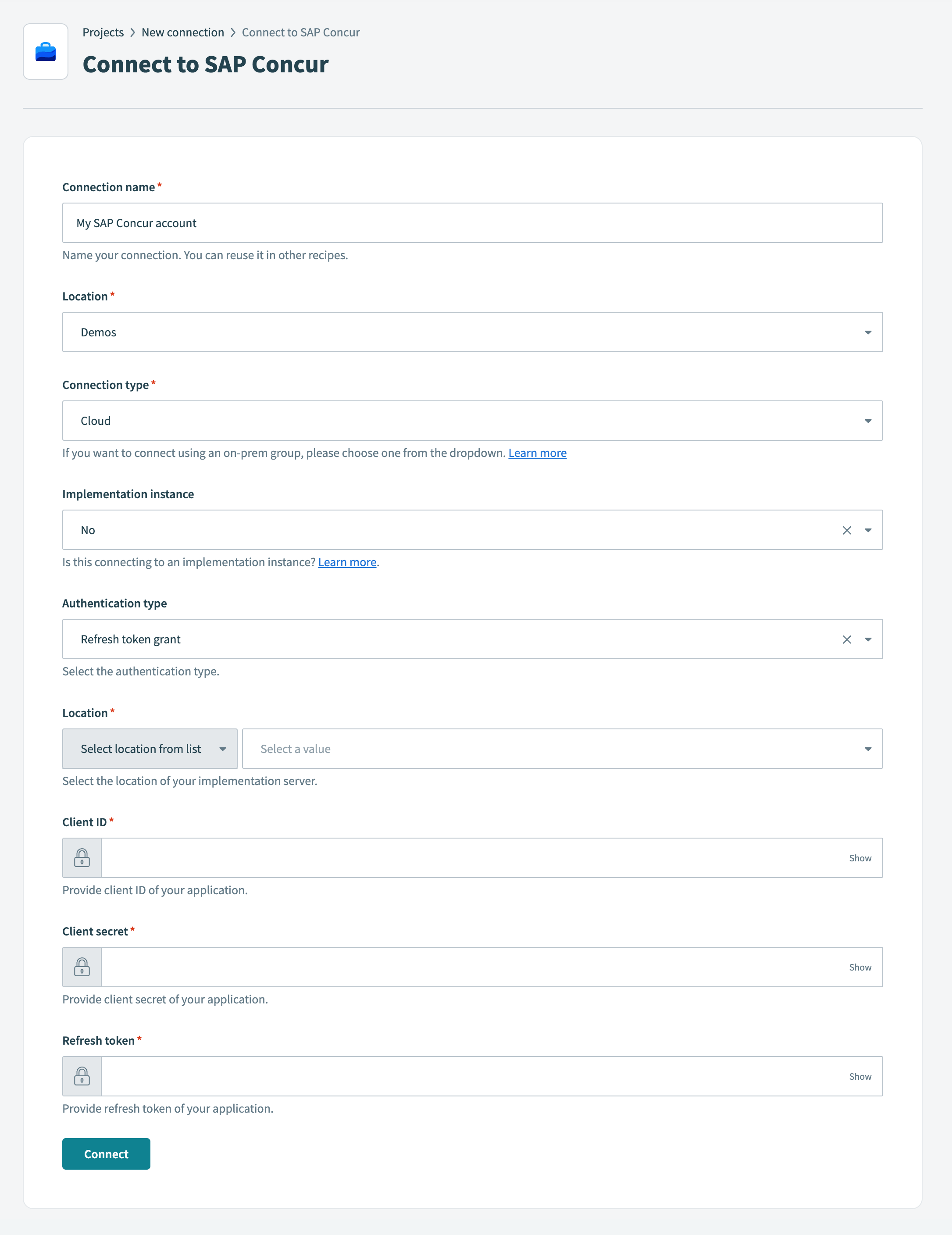Open the Learn more link about on-prem groups
952x1235 pixels.
(537, 453)
